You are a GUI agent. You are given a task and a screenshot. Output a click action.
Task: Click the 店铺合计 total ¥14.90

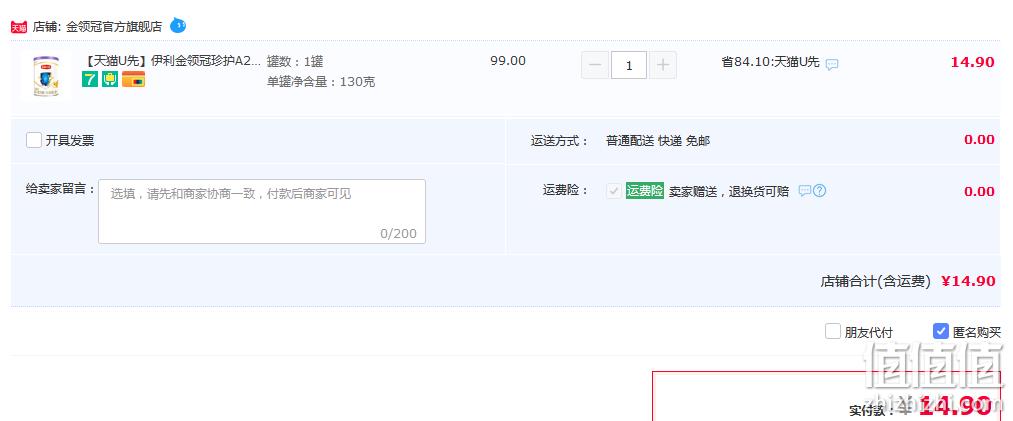[968, 281]
